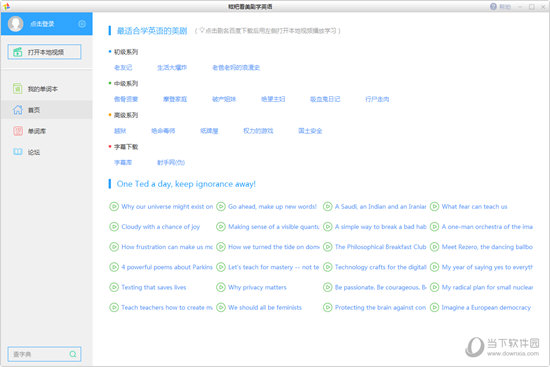Open the 纸牌屋 series link
Screen dimensions: 550x367
pos(209,131)
